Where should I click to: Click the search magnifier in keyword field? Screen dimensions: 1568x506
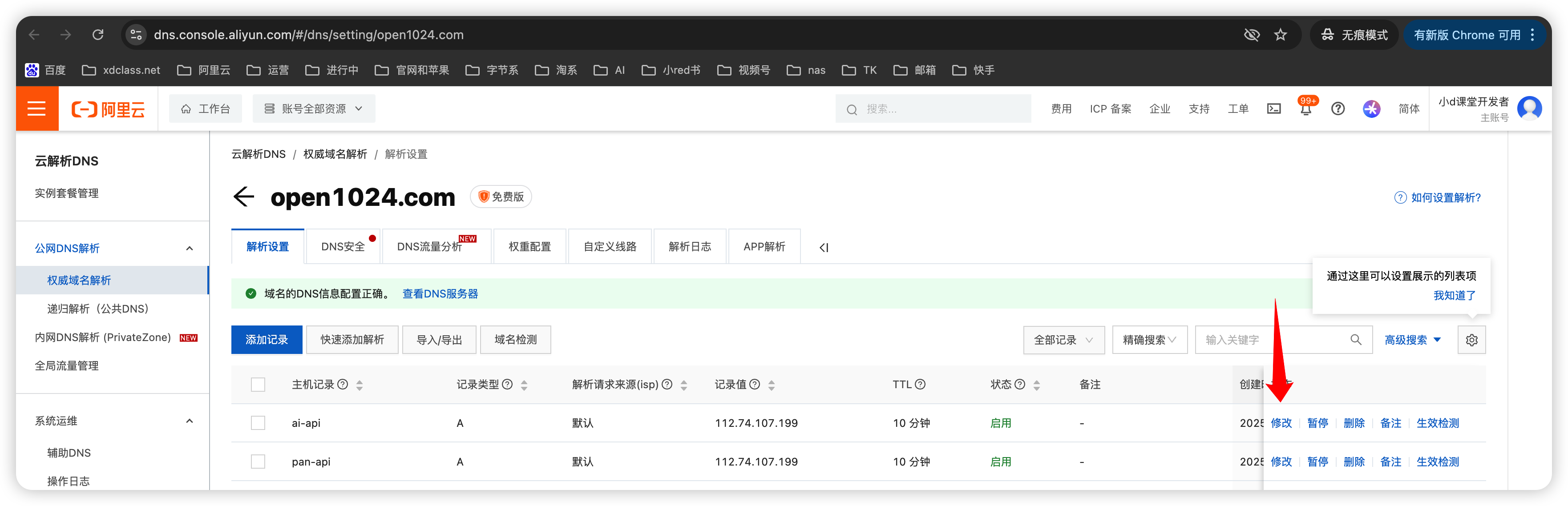click(x=1356, y=340)
